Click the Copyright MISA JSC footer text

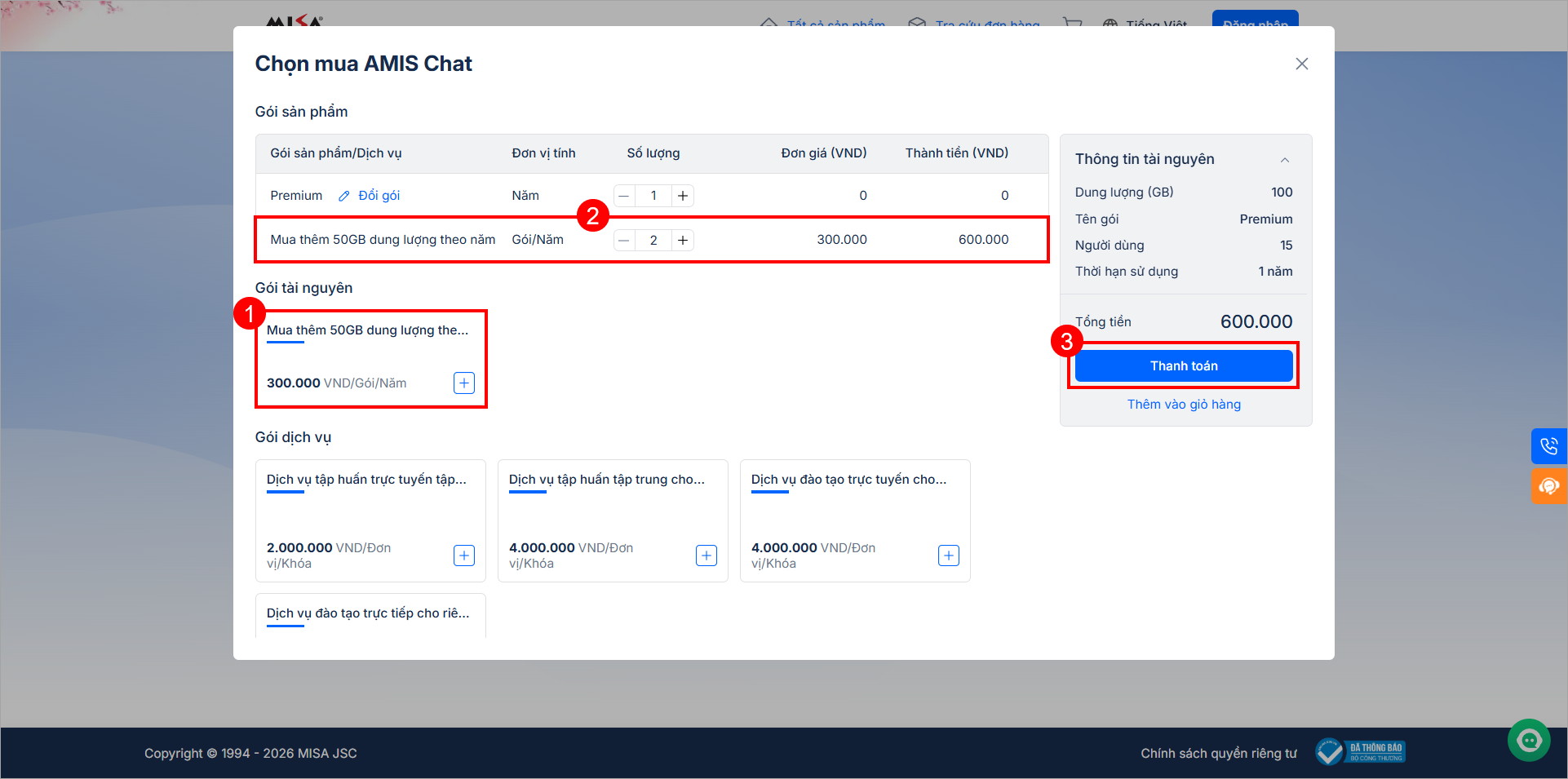click(x=250, y=753)
